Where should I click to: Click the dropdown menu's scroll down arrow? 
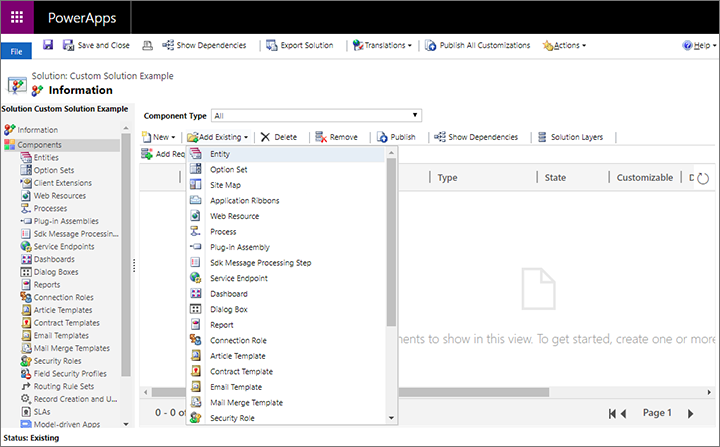coord(391,418)
